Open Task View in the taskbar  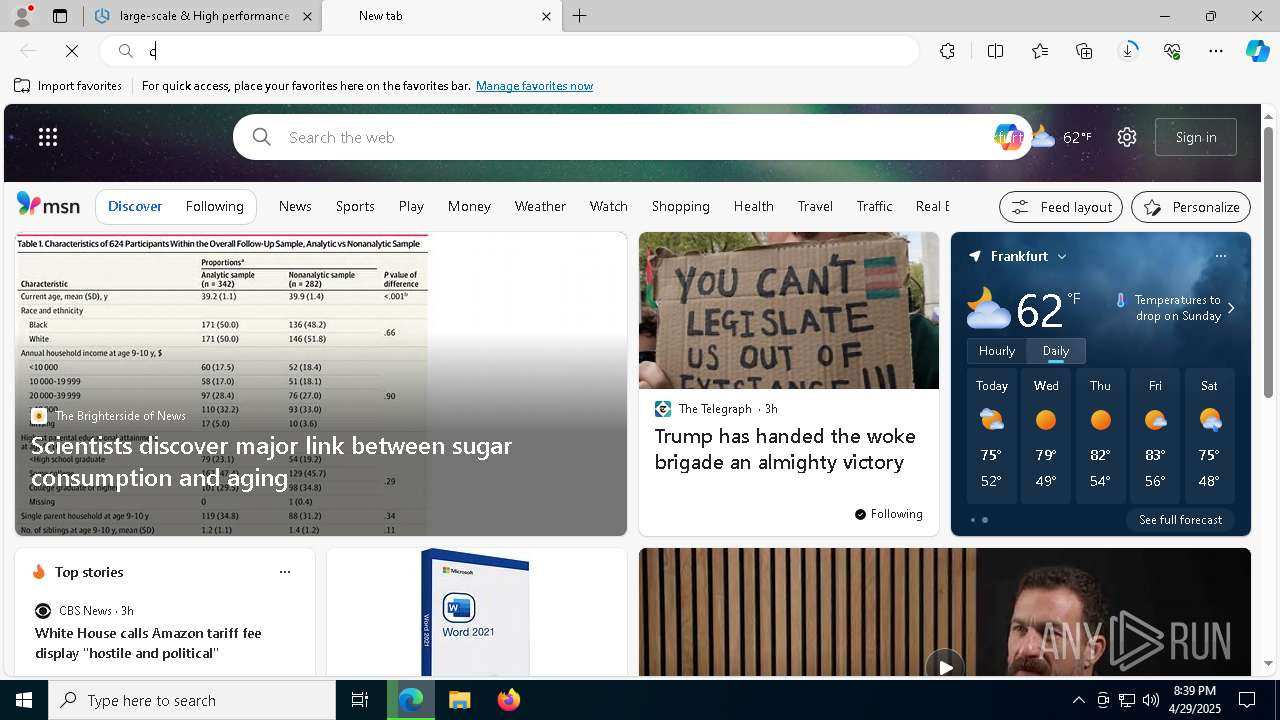[360, 700]
